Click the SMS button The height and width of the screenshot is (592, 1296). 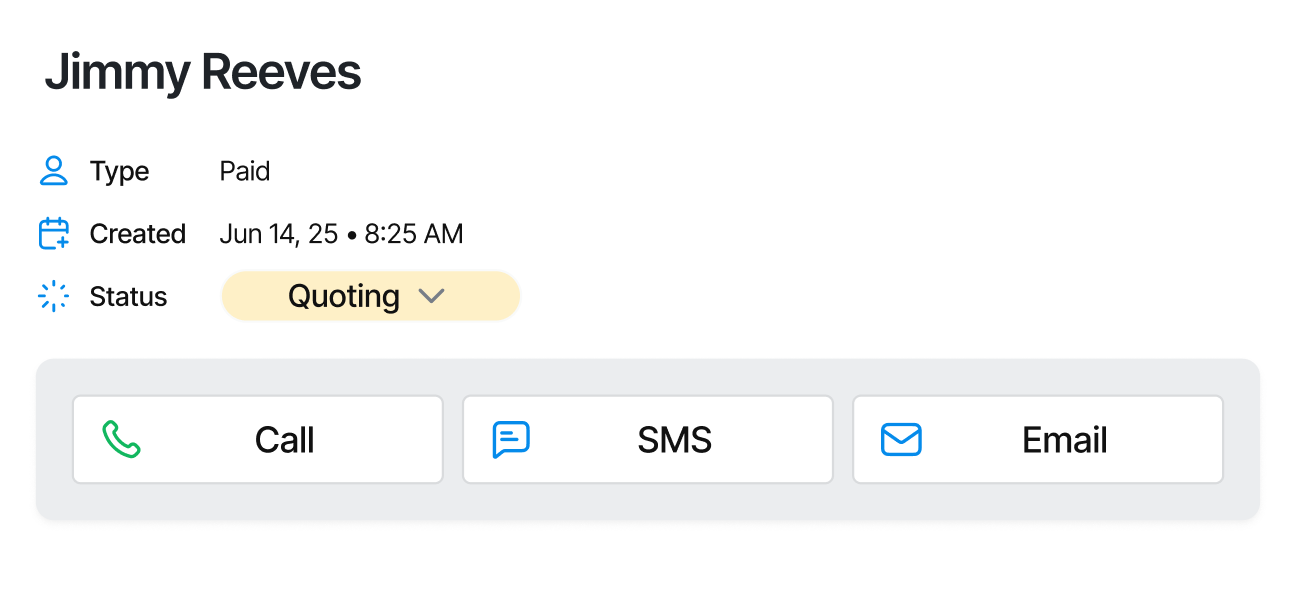(x=647, y=438)
